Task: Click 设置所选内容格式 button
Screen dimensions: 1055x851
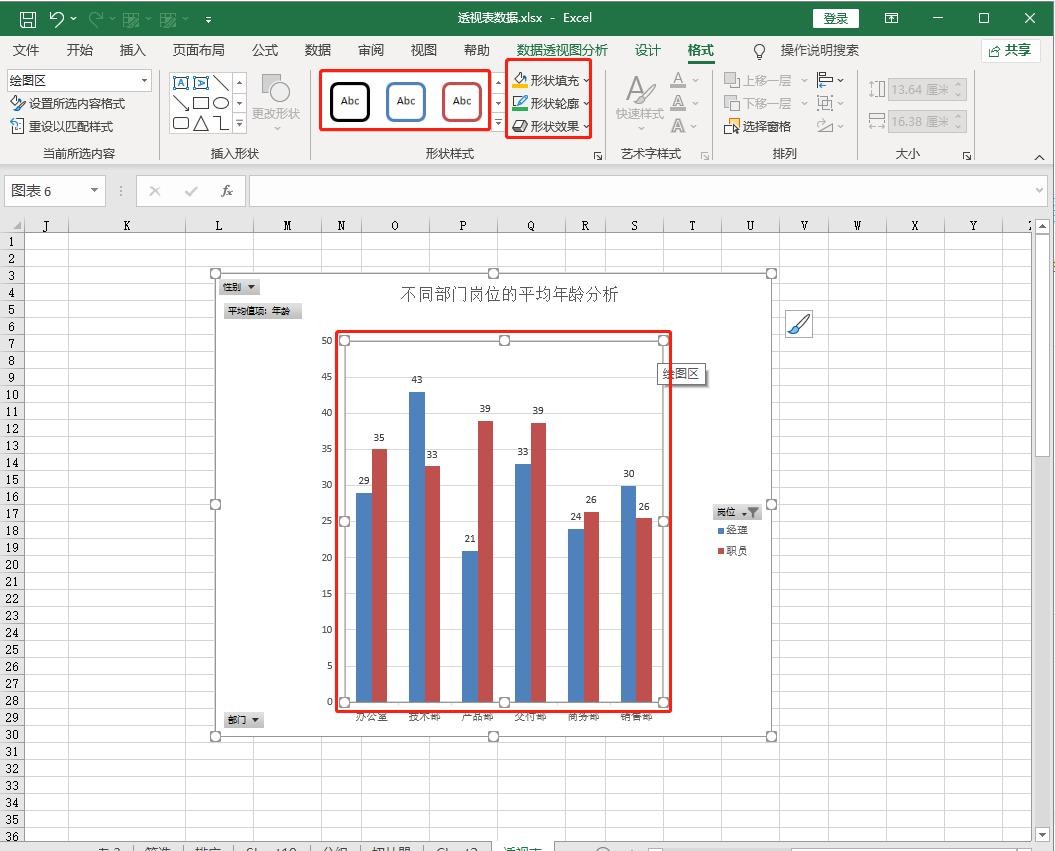Action: tap(67, 104)
